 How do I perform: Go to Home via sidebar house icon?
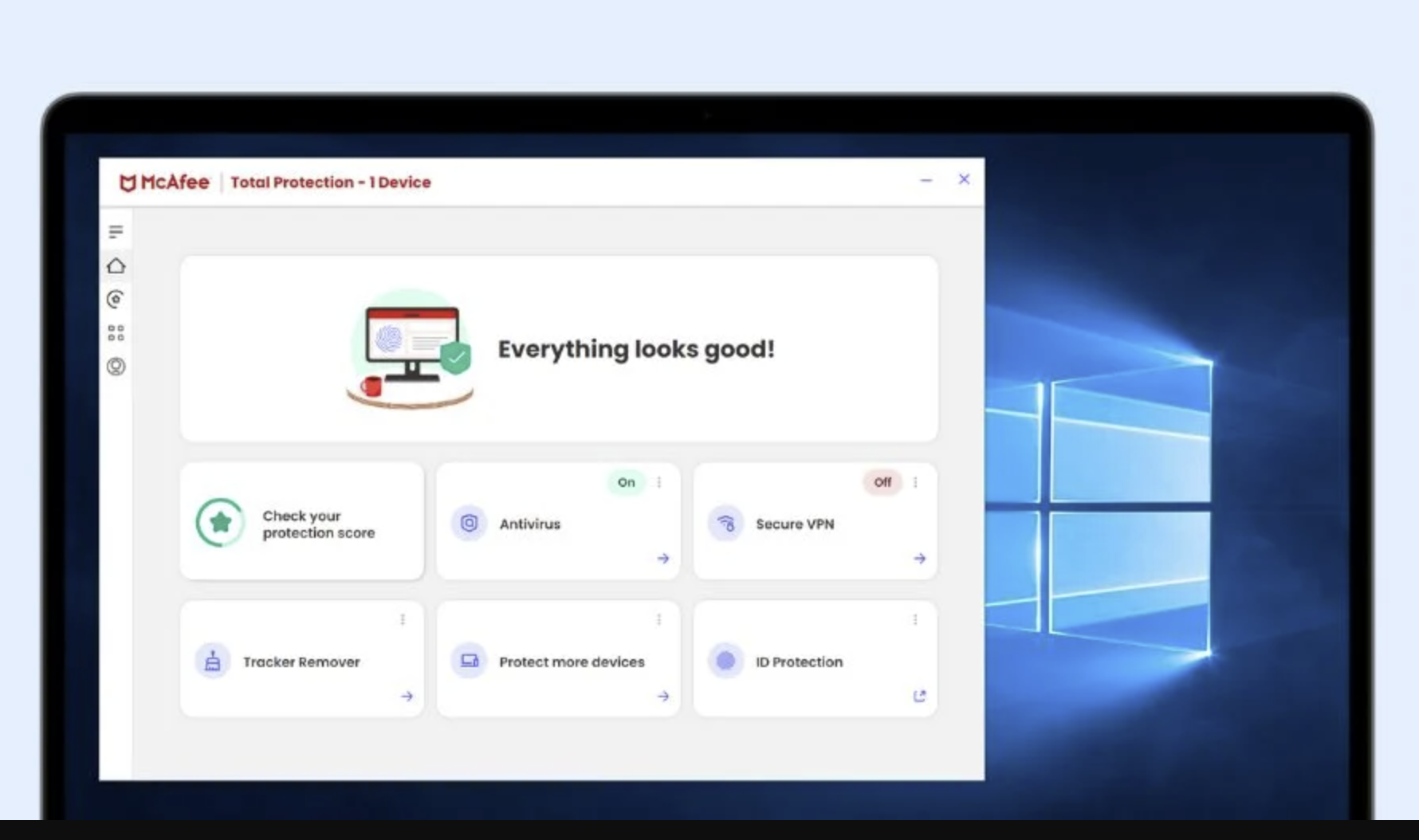pyautogui.click(x=116, y=266)
